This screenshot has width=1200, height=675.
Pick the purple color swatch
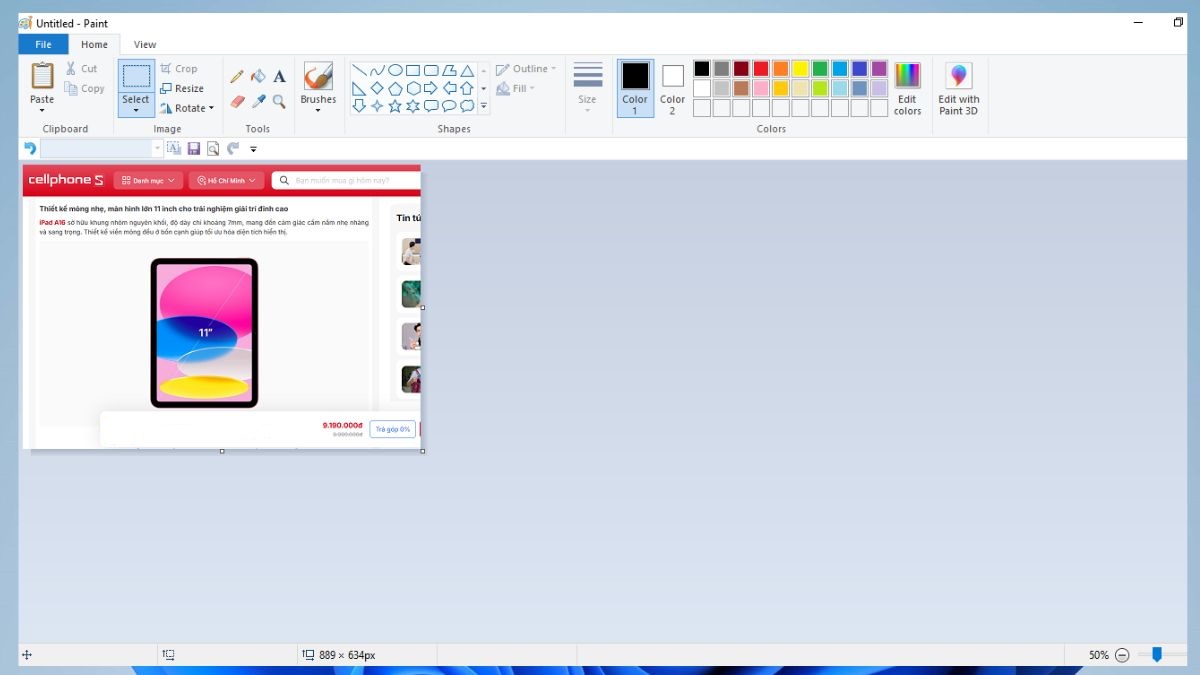tap(879, 69)
